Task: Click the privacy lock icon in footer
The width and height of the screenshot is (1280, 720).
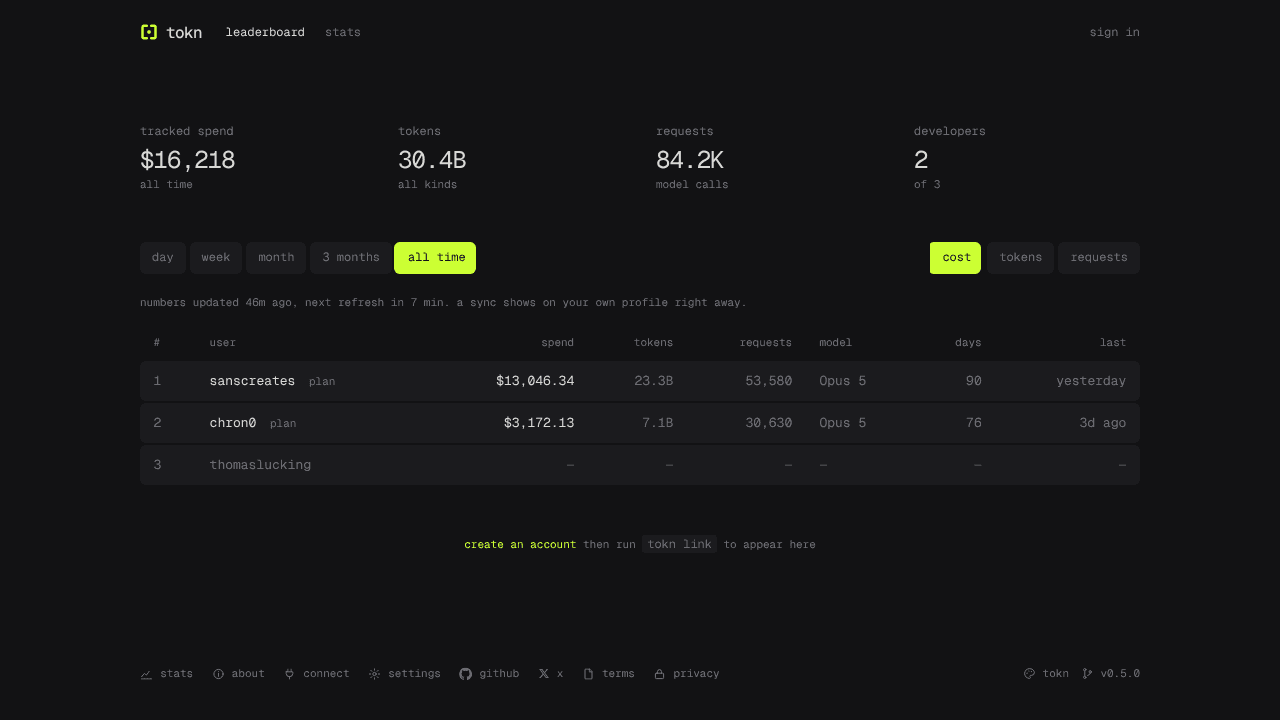Action: 659,674
